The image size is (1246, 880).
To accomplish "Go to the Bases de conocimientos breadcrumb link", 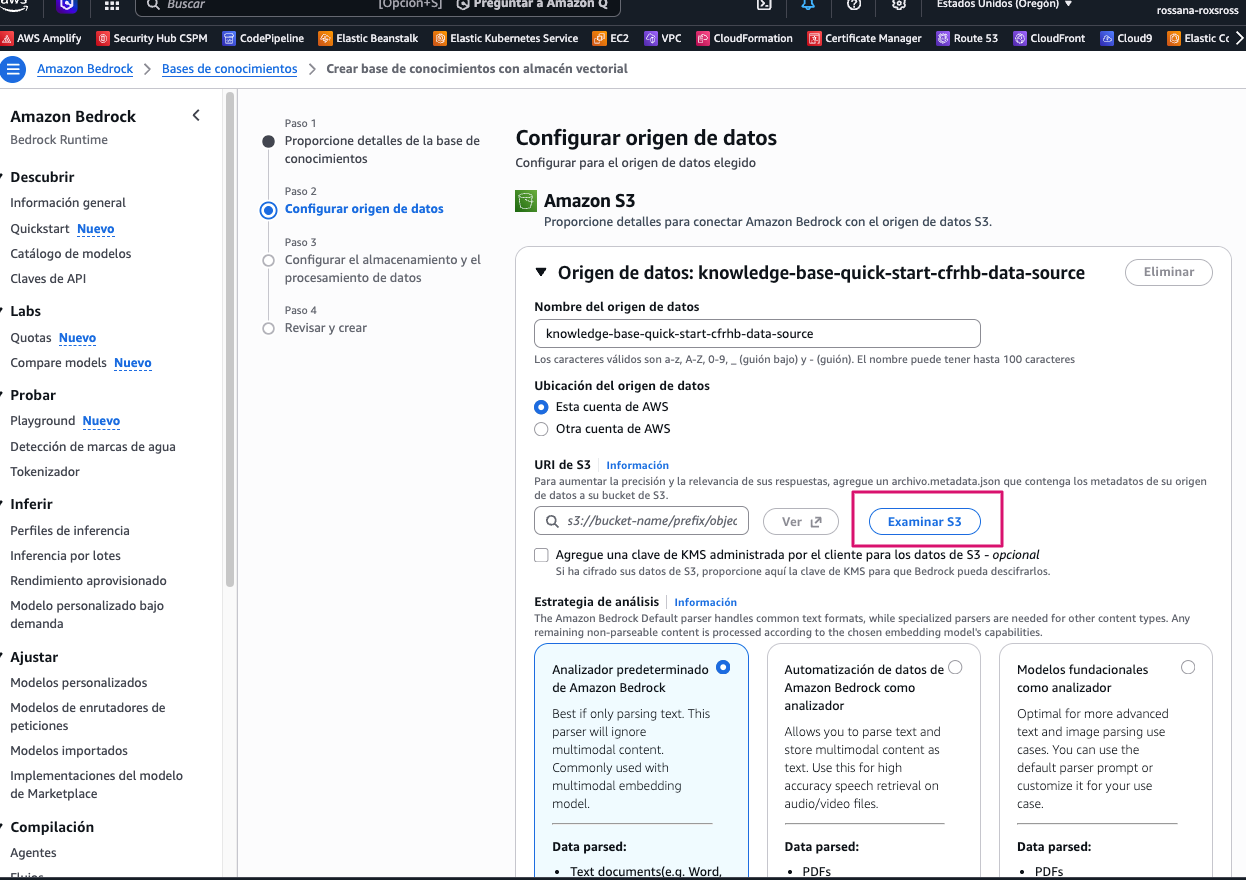I will click(230, 69).
